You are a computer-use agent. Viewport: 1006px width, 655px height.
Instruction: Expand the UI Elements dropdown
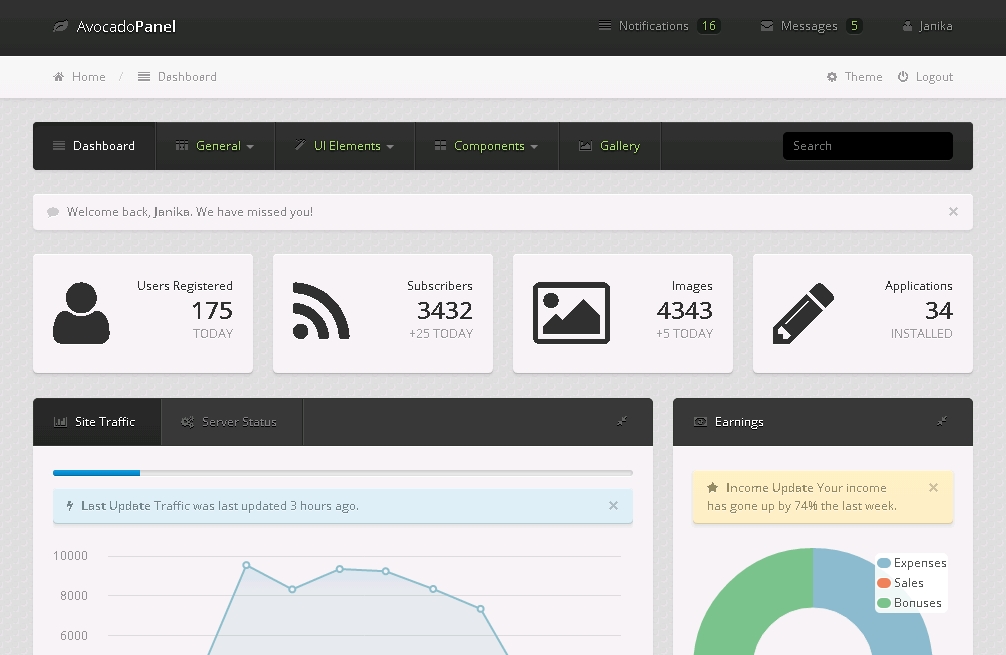(x=344, y=146)
